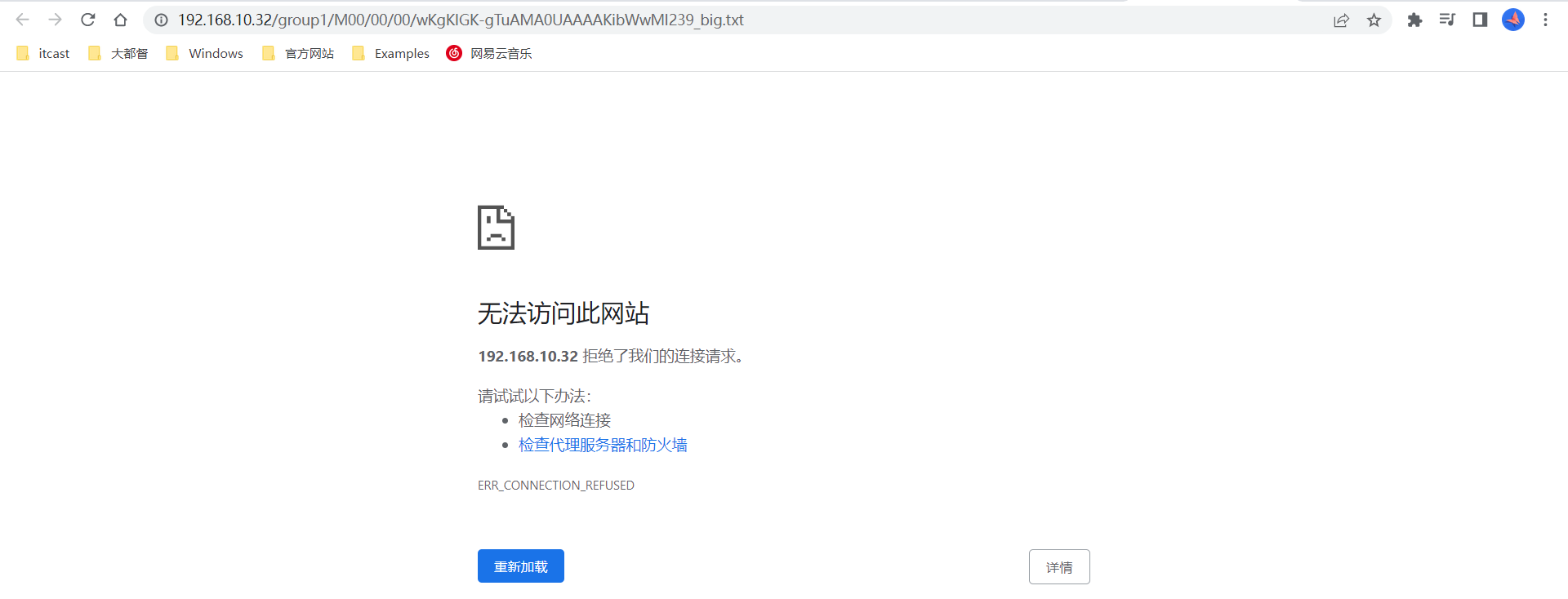Open the home page via the house icon
The height and width of the screenshot is (599, 1568).
(120, 20)
